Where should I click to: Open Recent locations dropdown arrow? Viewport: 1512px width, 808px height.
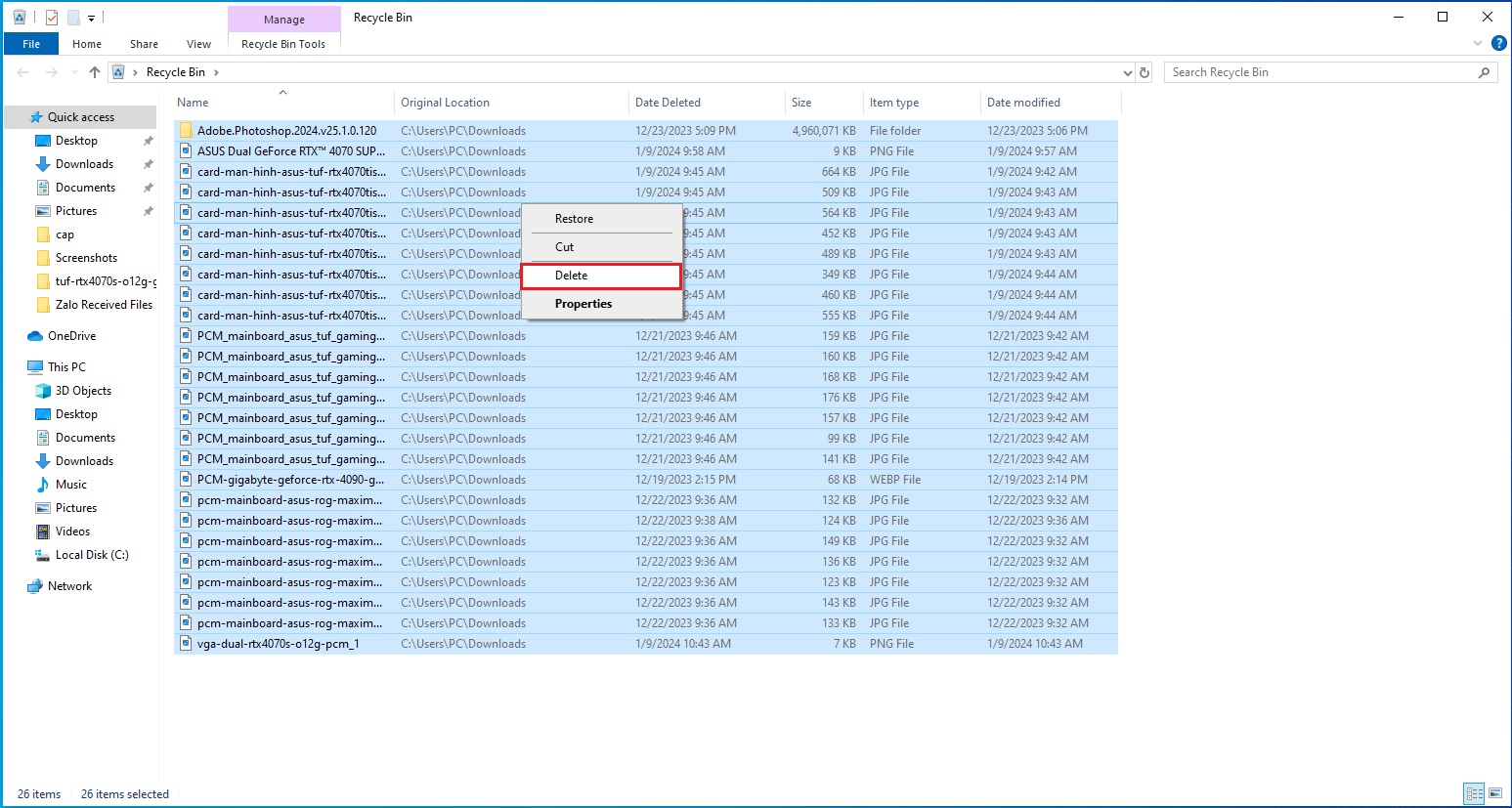(x=75, y=72)
